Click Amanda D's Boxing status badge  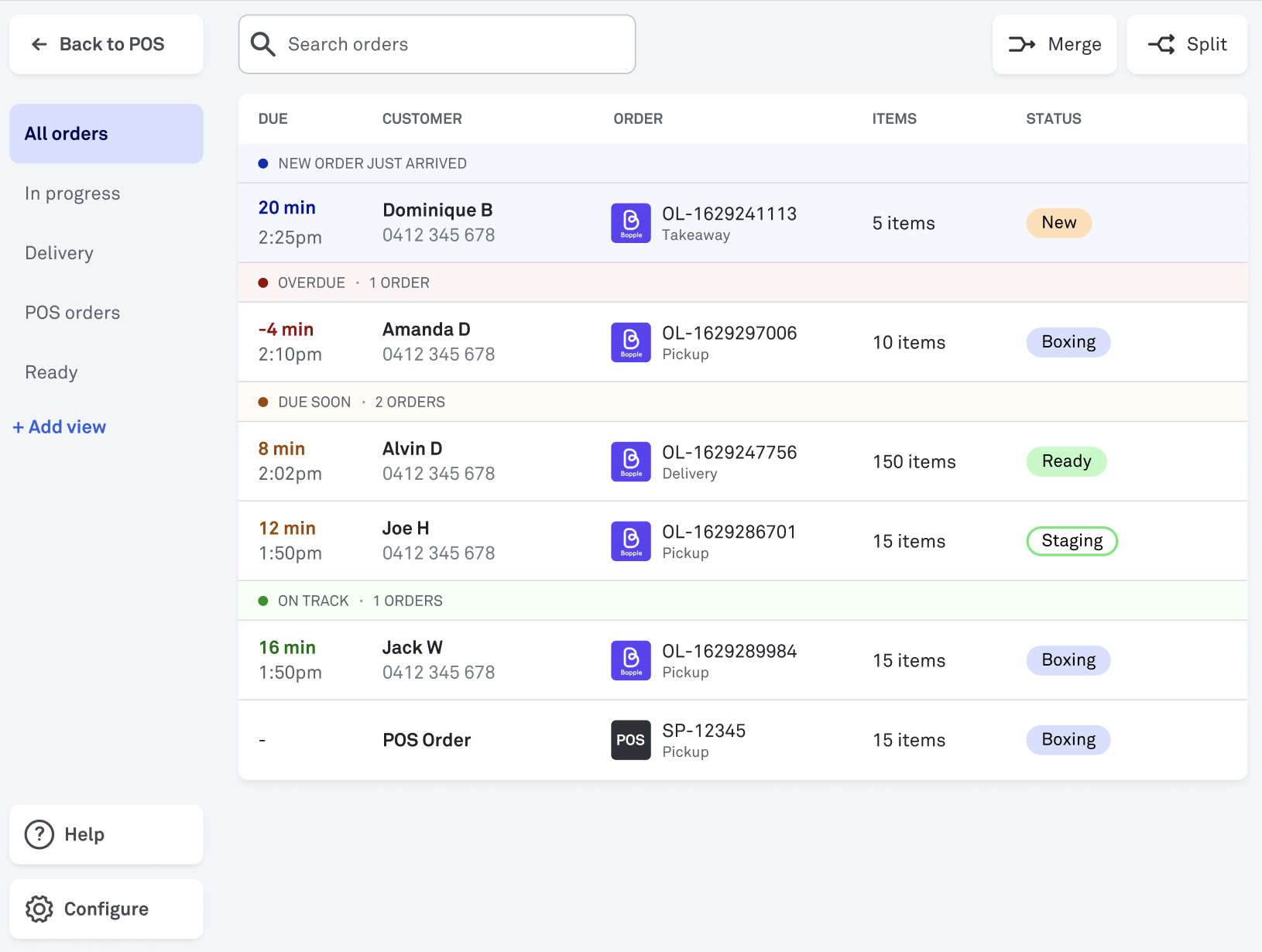coord(1068,342)
